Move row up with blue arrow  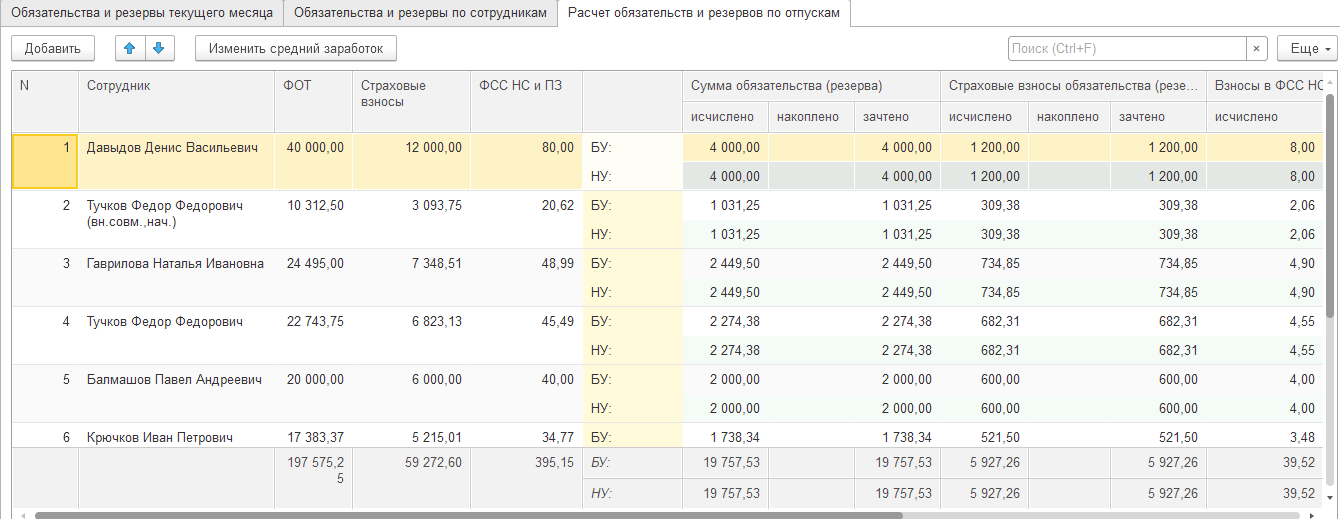tap(131, 48)
